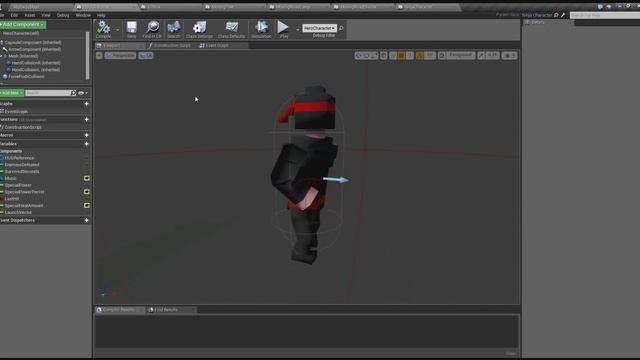Open the Add New dropdown button

point(11,93)
